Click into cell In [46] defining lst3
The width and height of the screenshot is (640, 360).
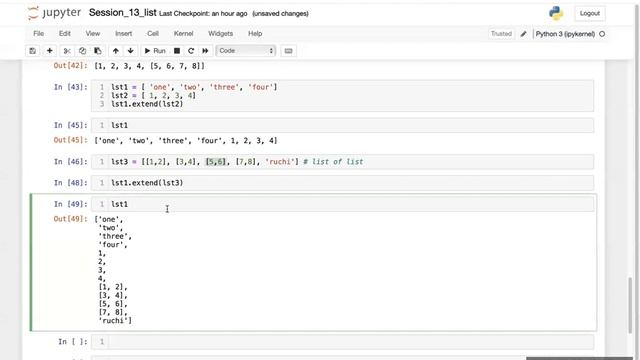[342, 162]
